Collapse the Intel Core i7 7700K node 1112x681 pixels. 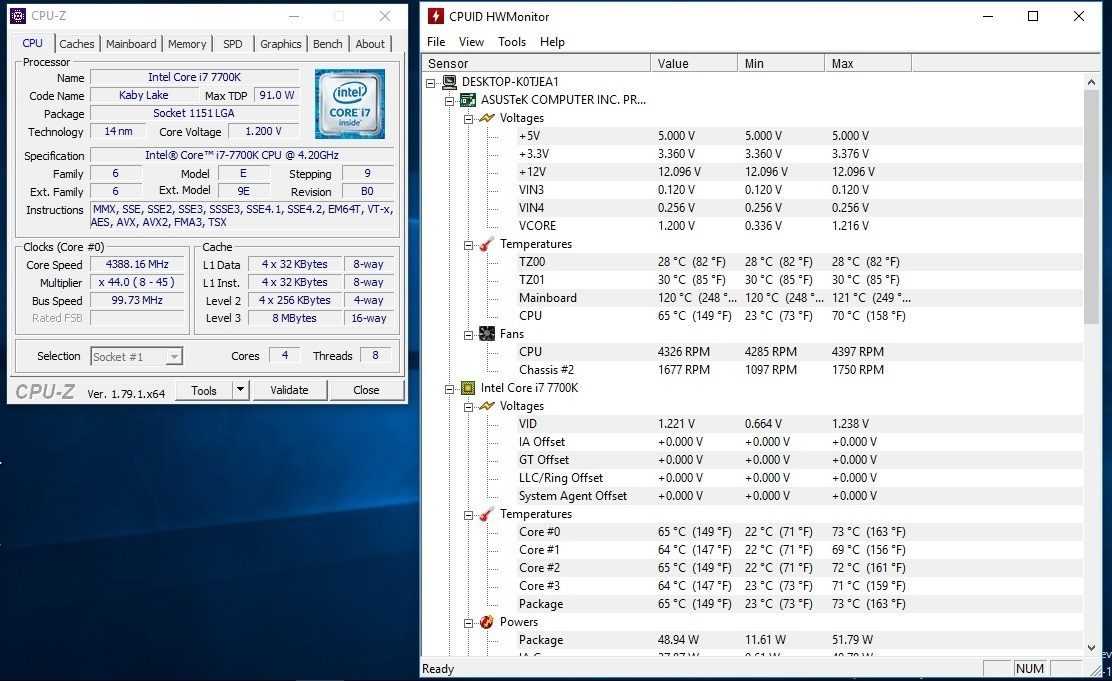tap(450, 389)
